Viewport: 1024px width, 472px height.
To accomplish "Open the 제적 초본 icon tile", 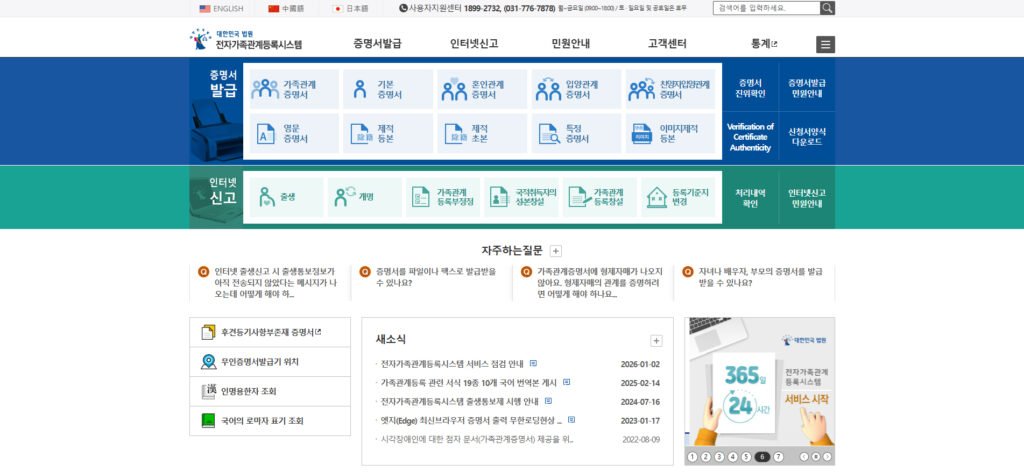I will click(482, 134).
